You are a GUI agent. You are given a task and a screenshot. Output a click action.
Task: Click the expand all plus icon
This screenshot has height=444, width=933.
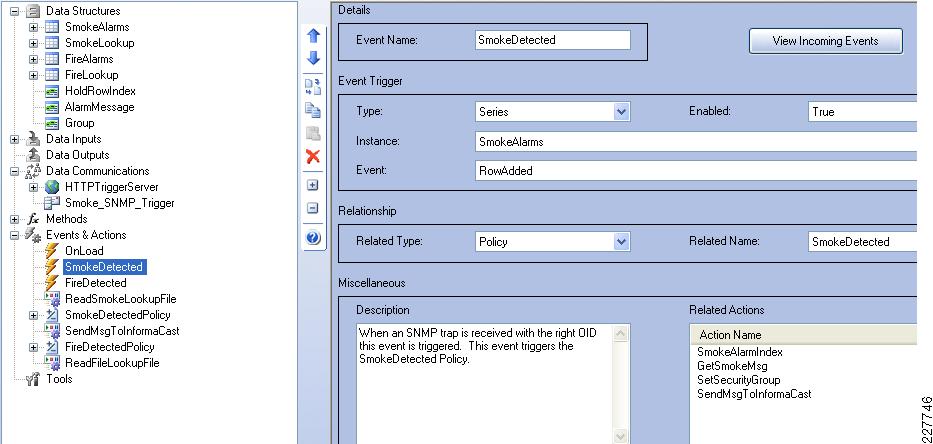coord(313,185)
